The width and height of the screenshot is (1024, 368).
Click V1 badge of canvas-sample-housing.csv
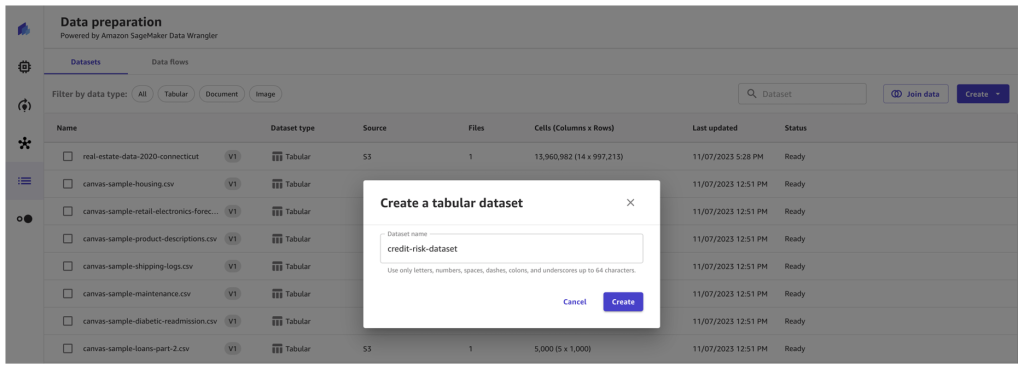(x=232, y=184)
